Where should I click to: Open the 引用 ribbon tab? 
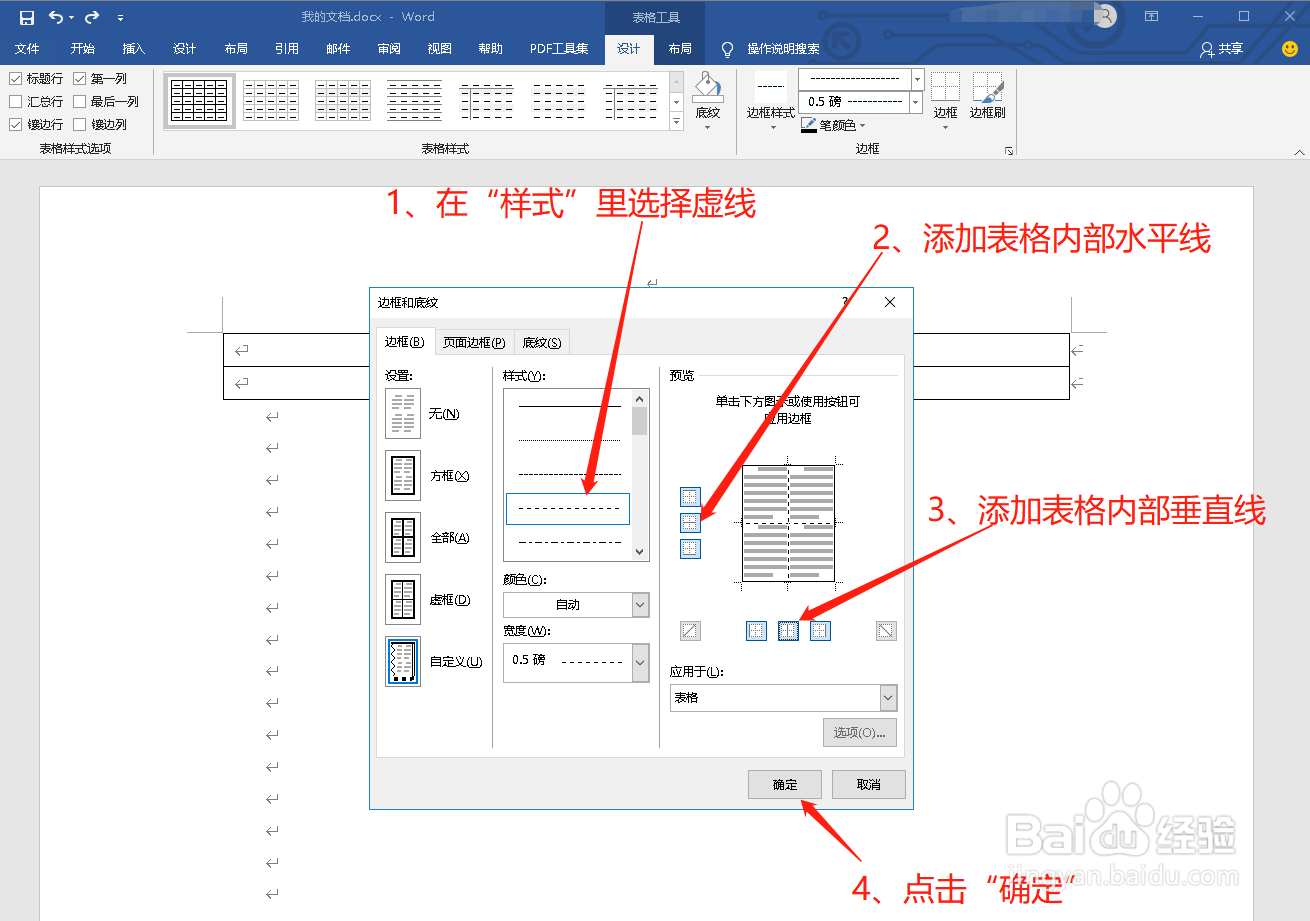(x=287, y=49)
